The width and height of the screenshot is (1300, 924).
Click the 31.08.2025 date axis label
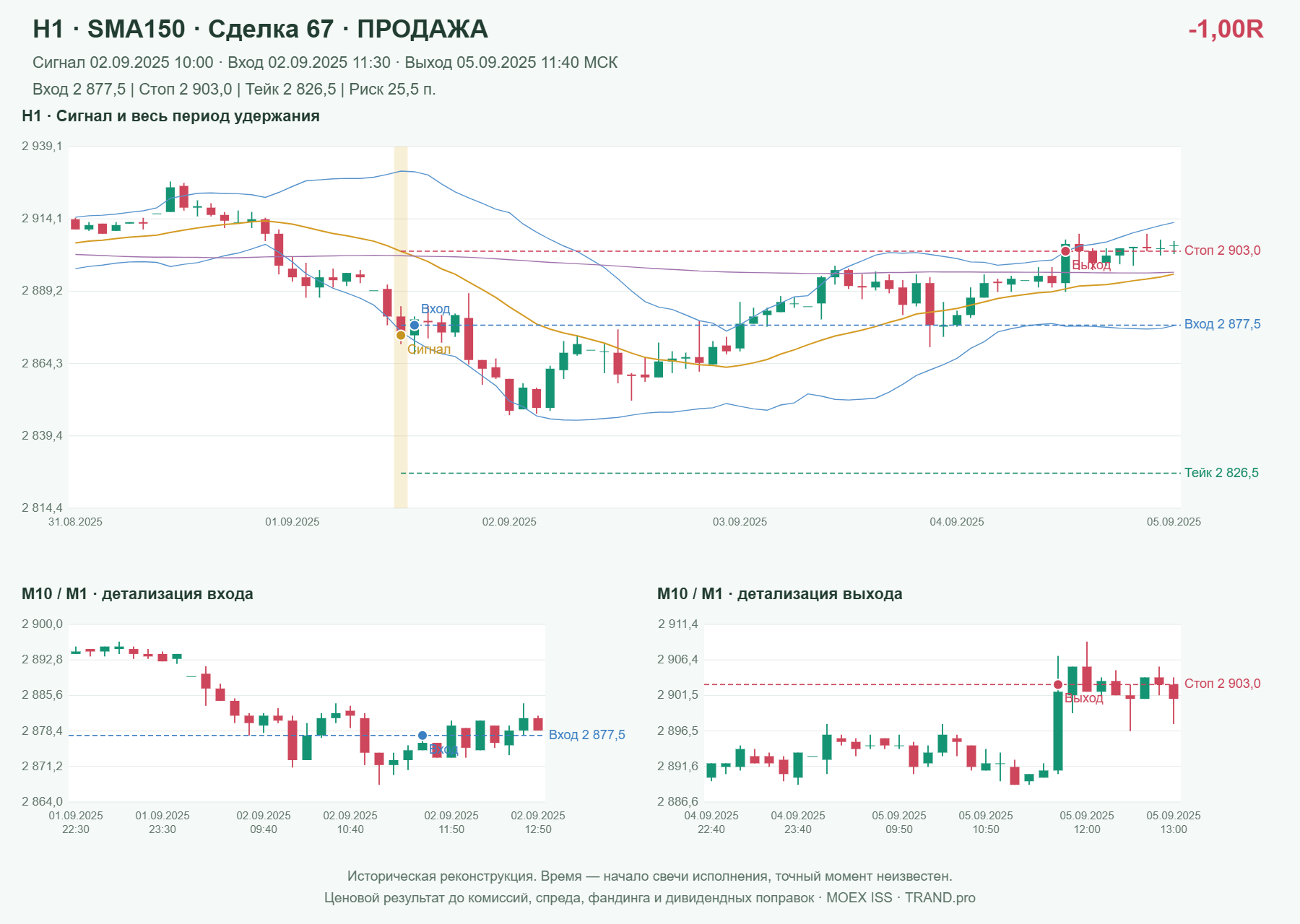(75, 522)
